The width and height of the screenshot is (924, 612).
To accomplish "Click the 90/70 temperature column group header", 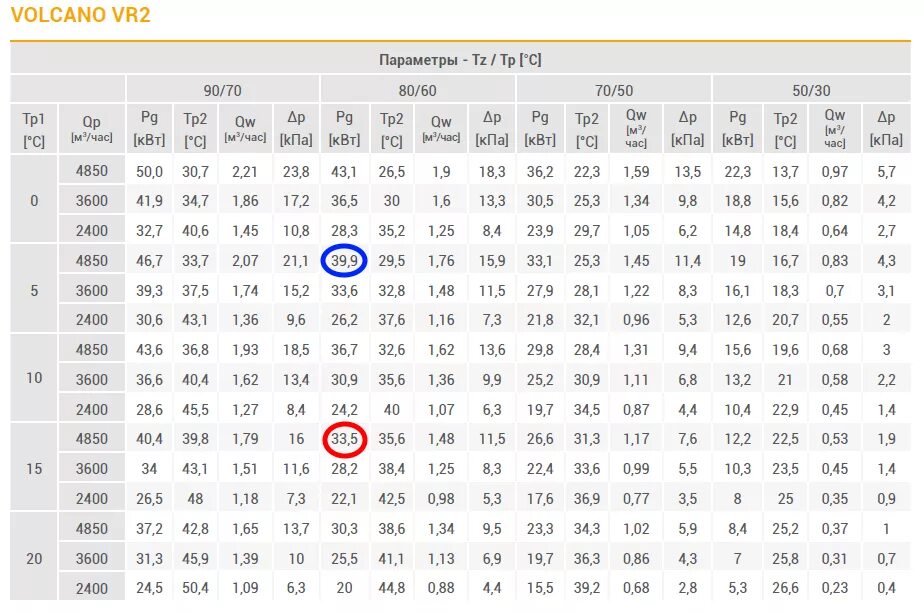I will (x=222, y=90).
